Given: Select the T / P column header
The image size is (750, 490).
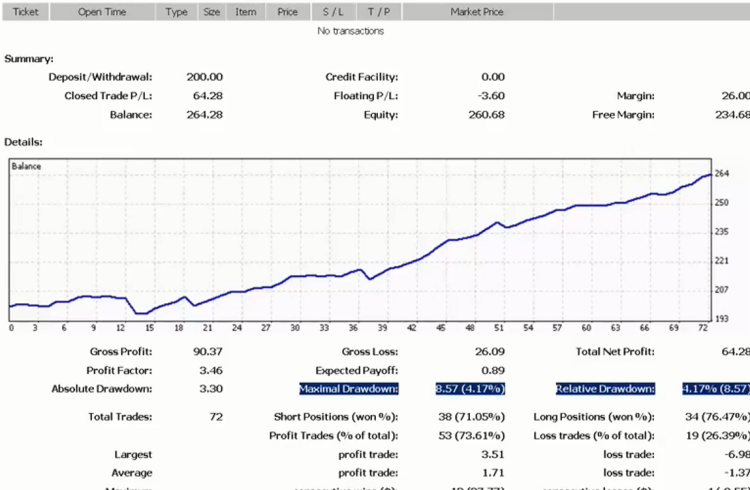Looking at the screenshot, I should 379,12.
